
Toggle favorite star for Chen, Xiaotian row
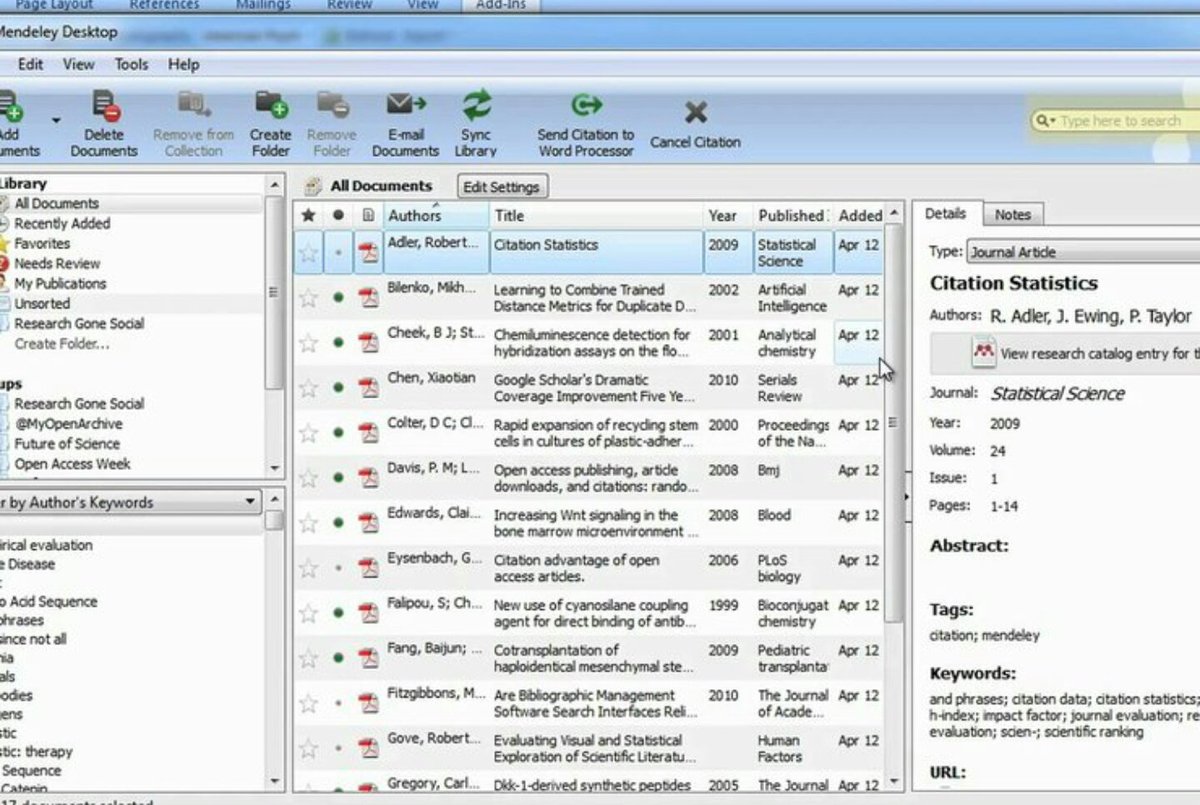coord(309,387)
